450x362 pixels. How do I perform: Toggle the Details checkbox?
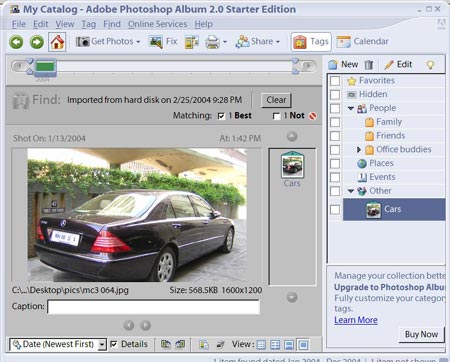coord(114,344)
